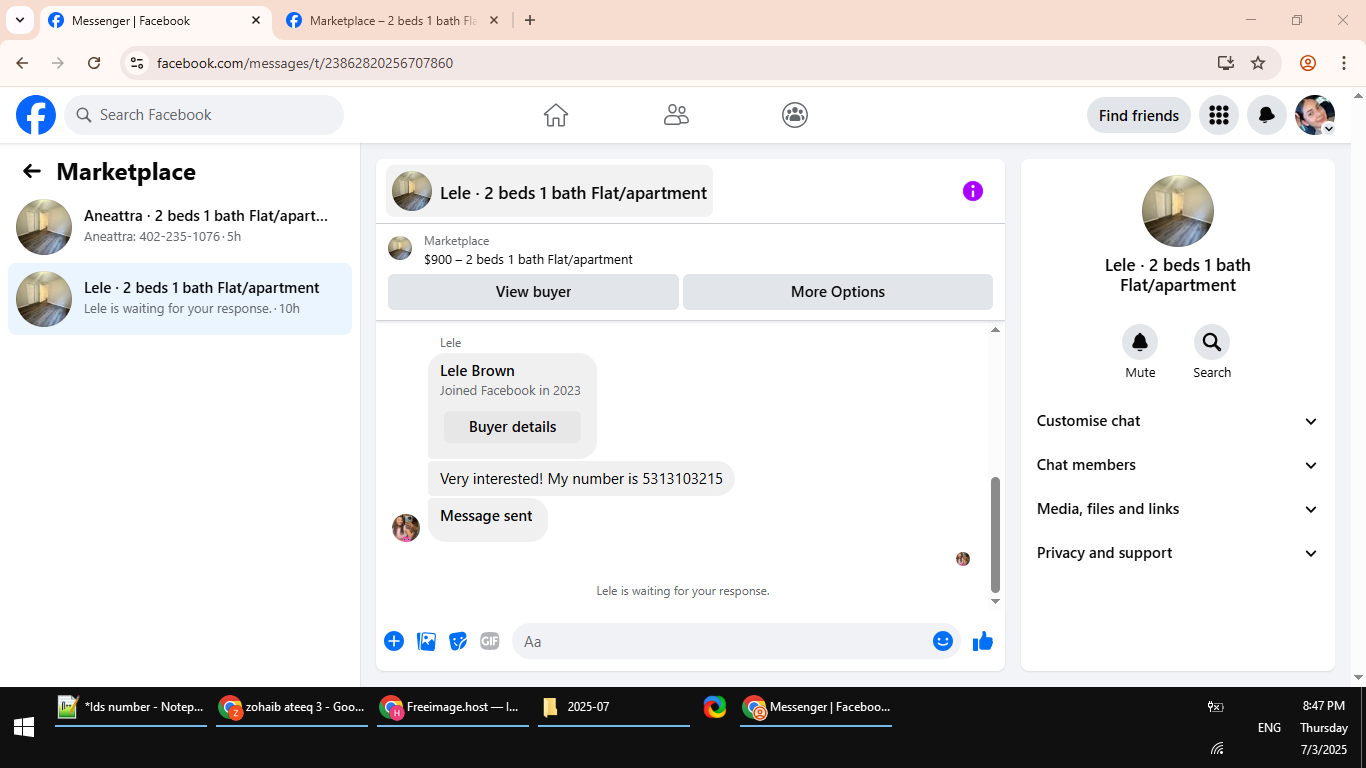This screenshot has height=768, width=1366.
Task: Open Chrome profile icon in toolbar
Action: pos(1308,63)
